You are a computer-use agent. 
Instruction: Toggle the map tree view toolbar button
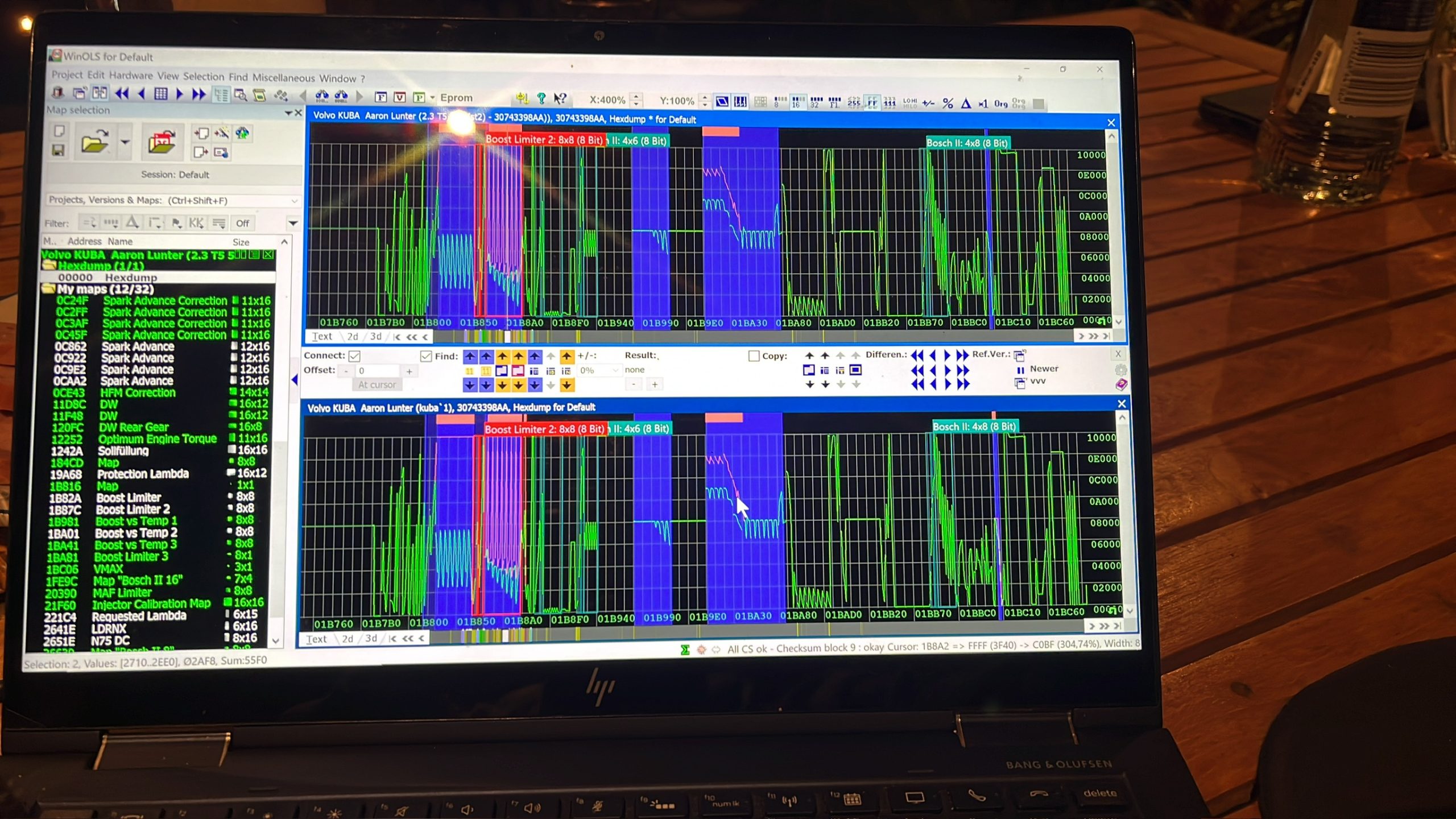coord(221,95)
